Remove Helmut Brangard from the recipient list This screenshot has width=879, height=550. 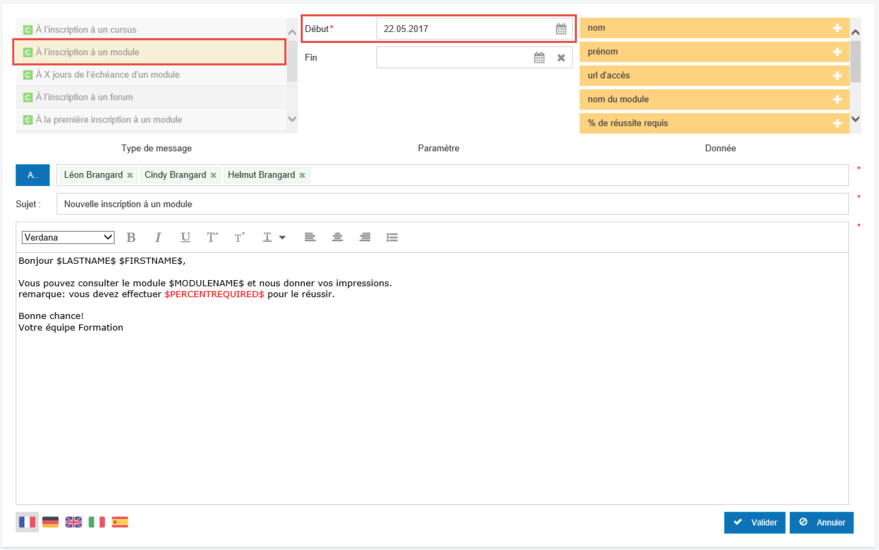point(301,175)
